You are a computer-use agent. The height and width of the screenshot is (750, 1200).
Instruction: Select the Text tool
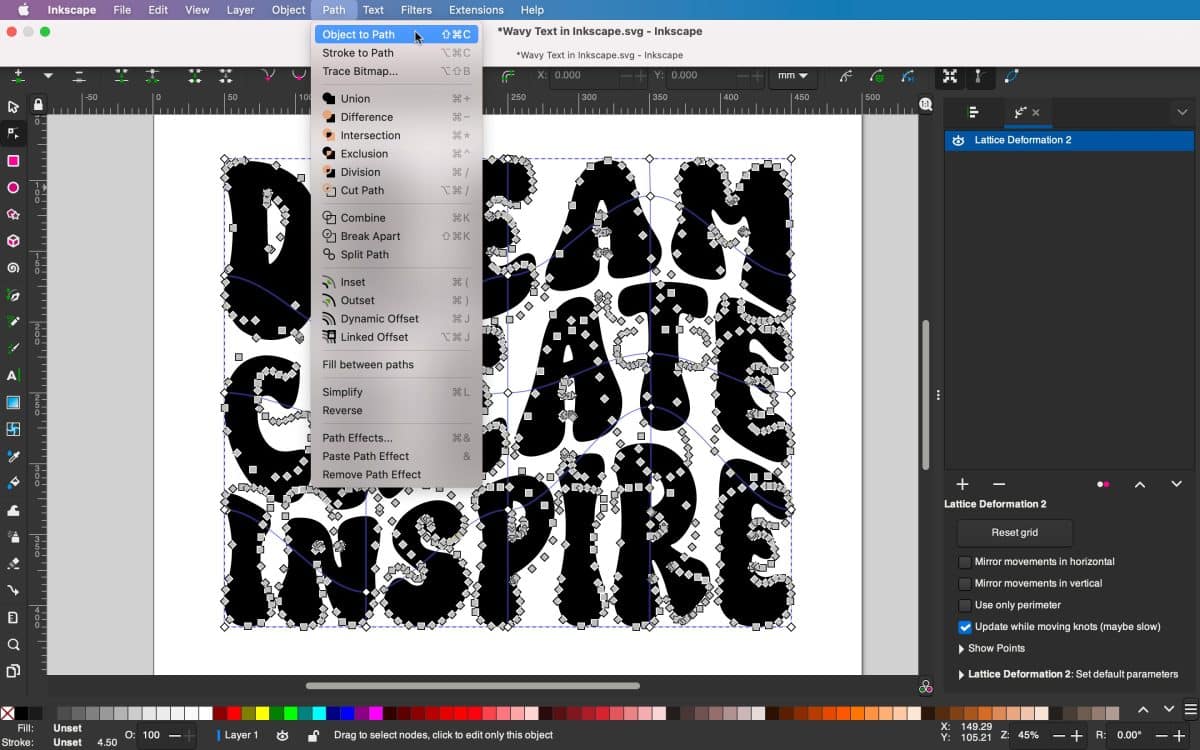[x=13, y=376]
